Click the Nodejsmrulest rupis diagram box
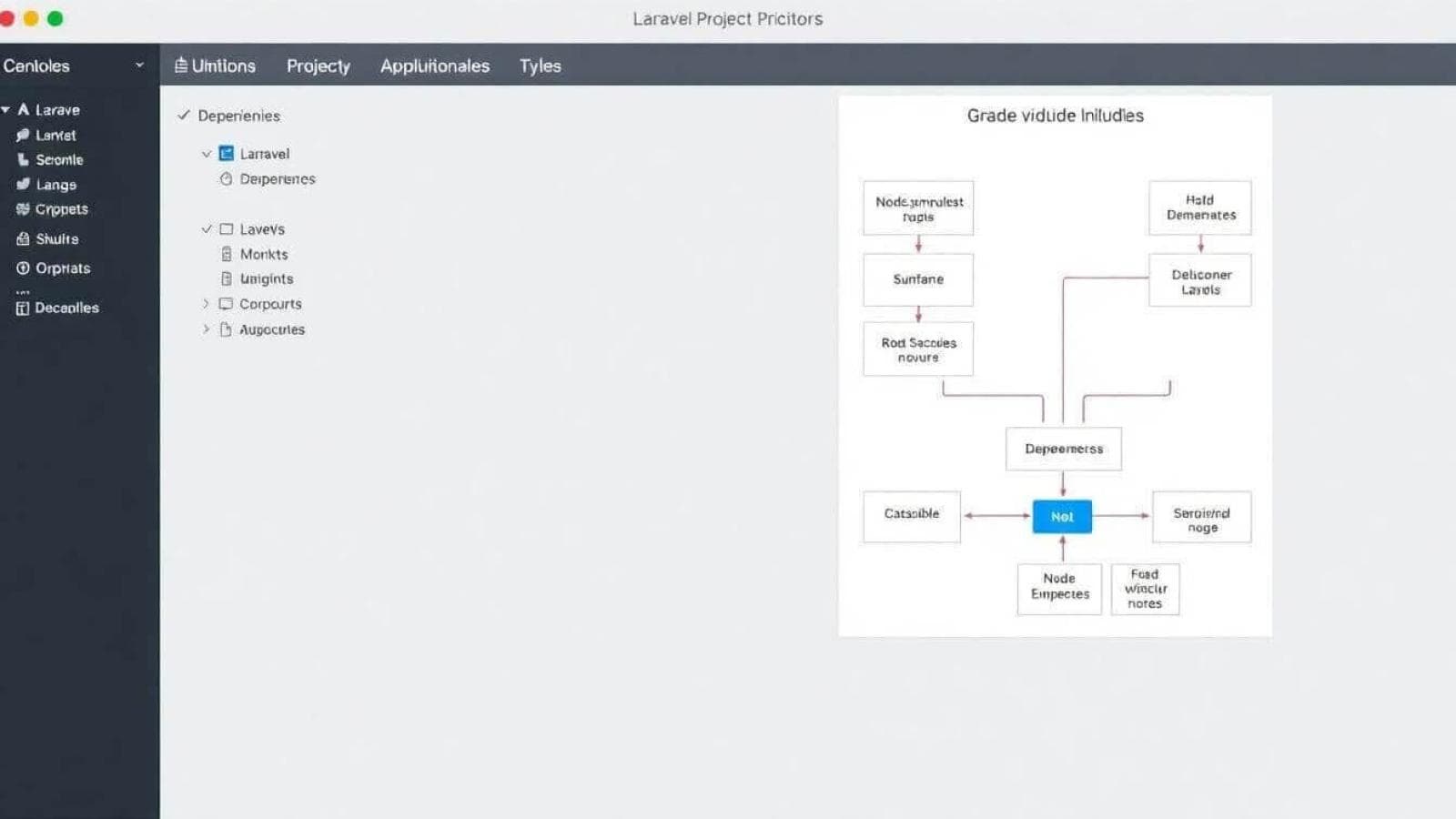1456x819 pixels. point(917,208)
